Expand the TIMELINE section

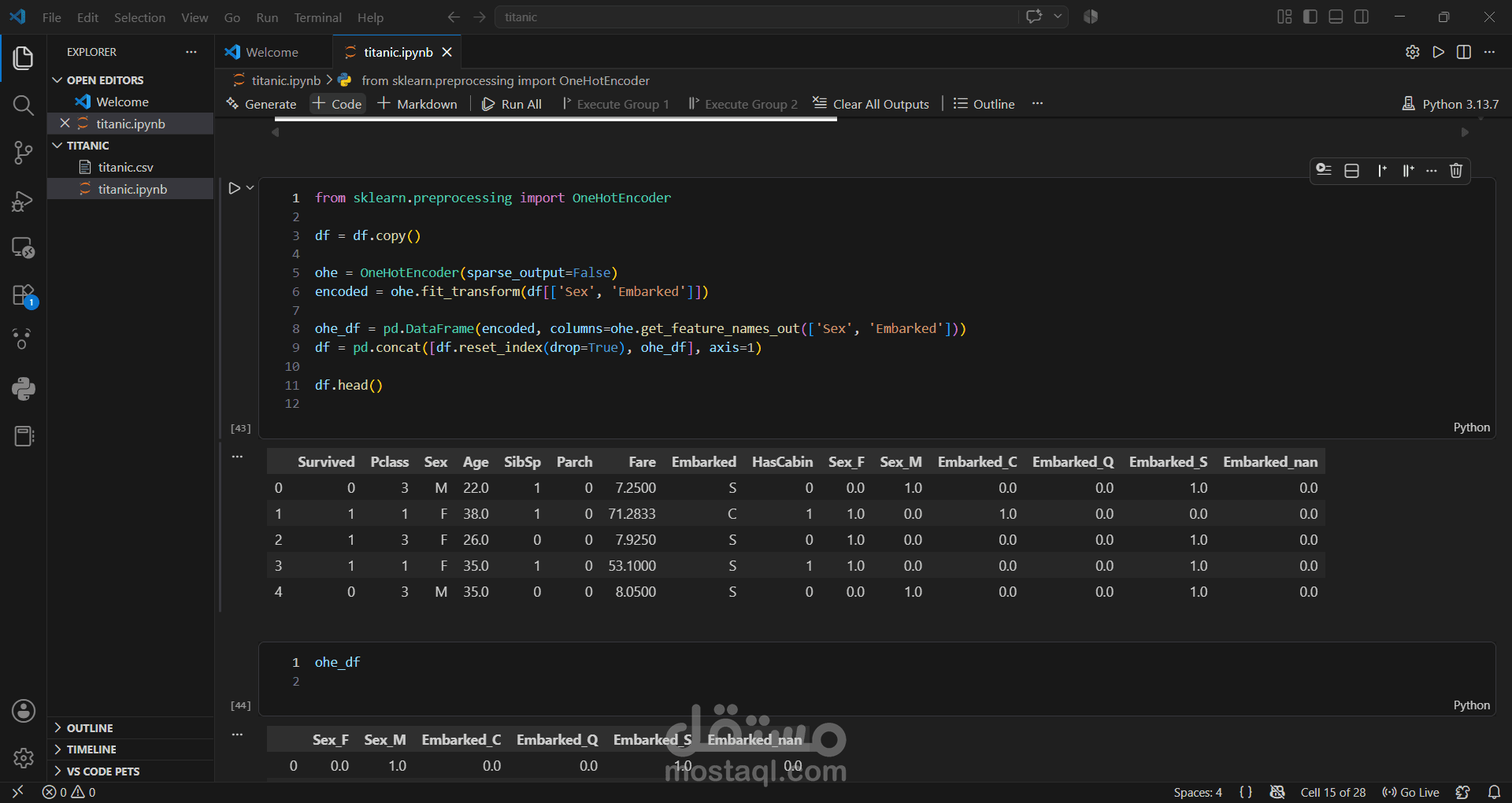click(x=91, y=749)
